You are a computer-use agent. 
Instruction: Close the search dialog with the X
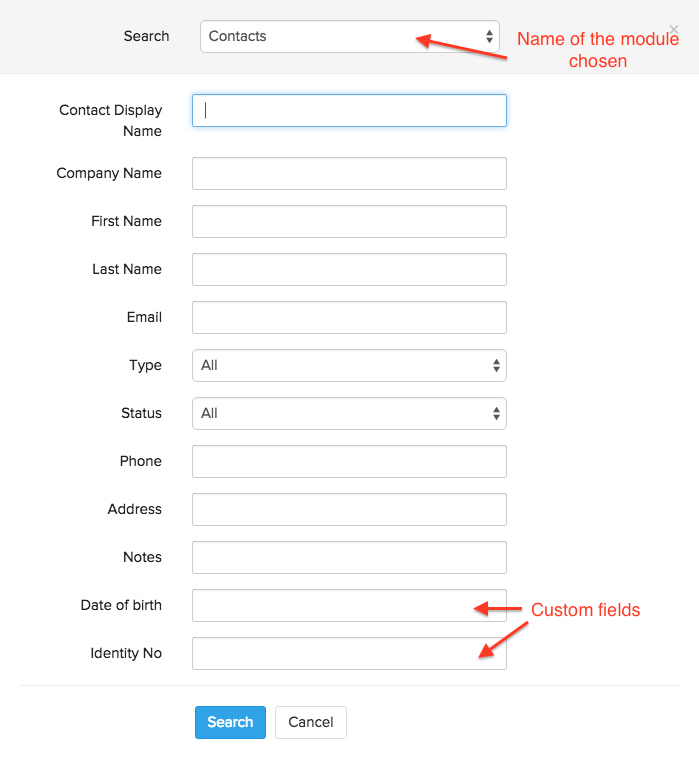coord(673,30)
